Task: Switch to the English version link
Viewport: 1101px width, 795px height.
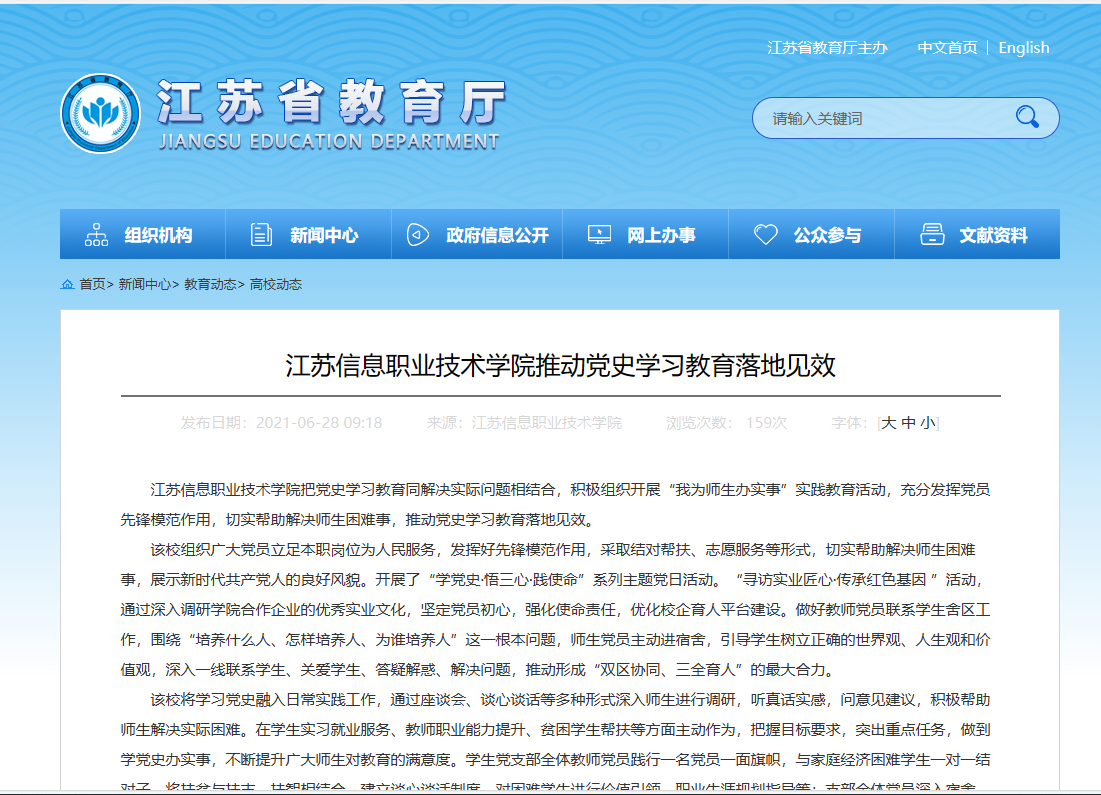Action: pos(1024,48)
